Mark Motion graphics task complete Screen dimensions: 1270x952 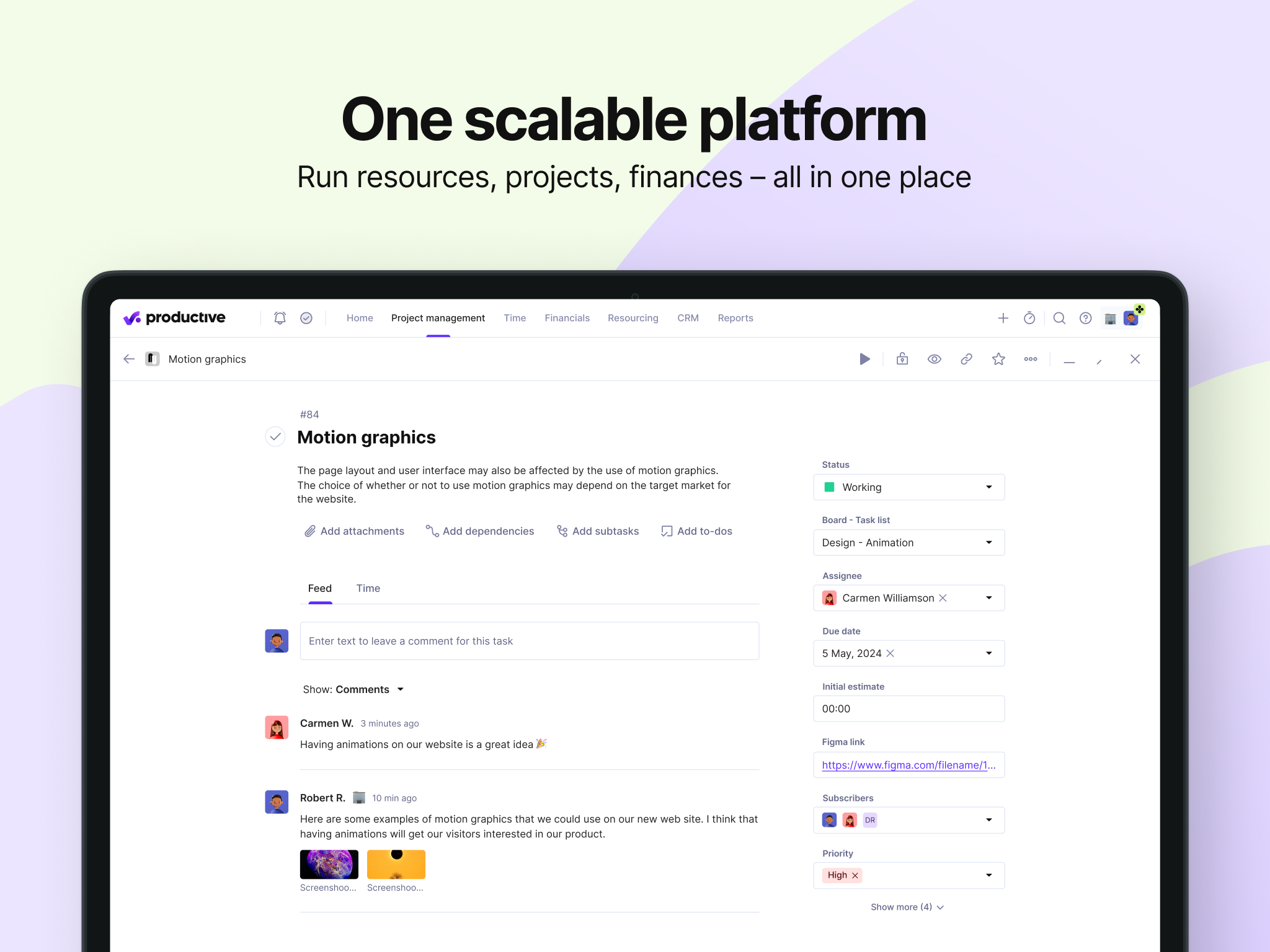point(275,437)
